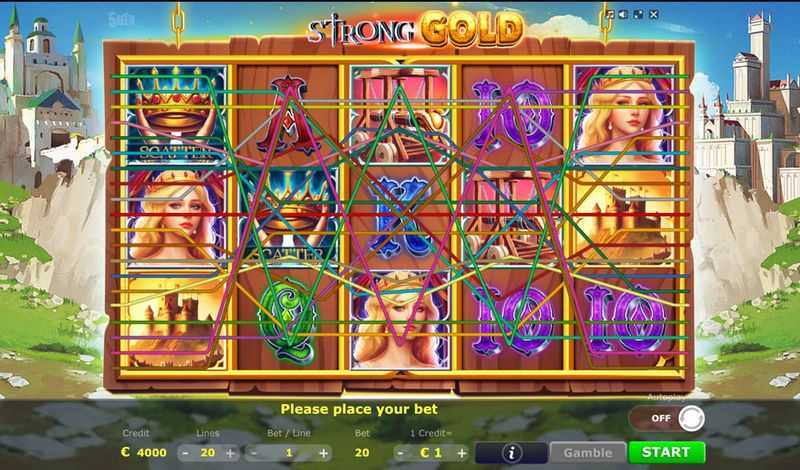Lower the credit value
The width and height of the screenshot is (800, 470).
(x=401, y=453)
